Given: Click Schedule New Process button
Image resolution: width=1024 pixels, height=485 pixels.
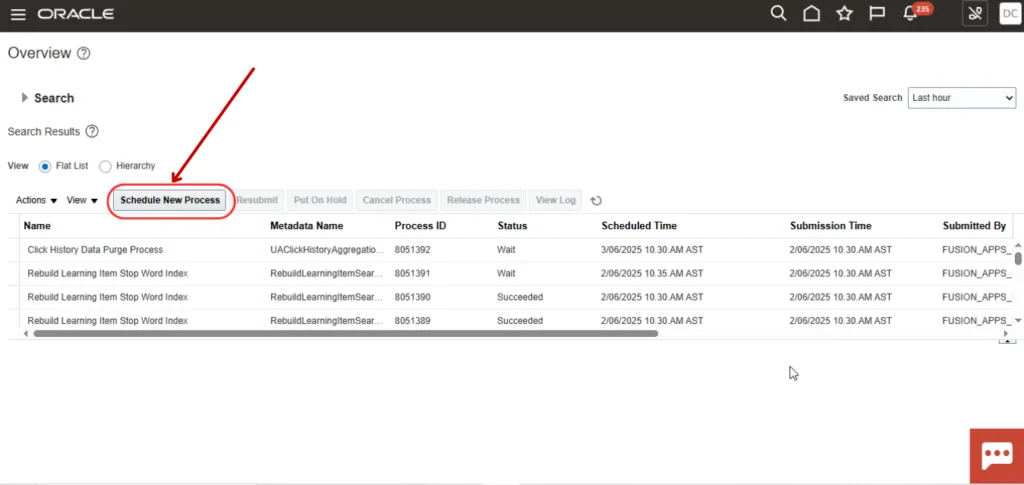Looking at the screenshot, I should pos(170,200).
